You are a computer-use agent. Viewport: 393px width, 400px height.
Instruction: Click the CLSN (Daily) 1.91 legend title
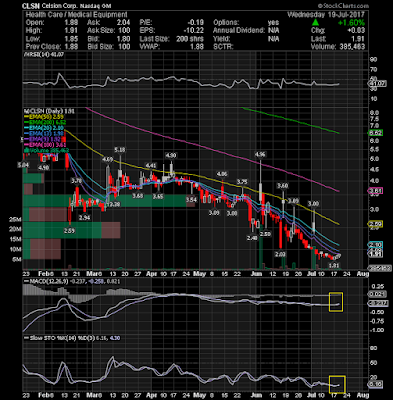49,111
